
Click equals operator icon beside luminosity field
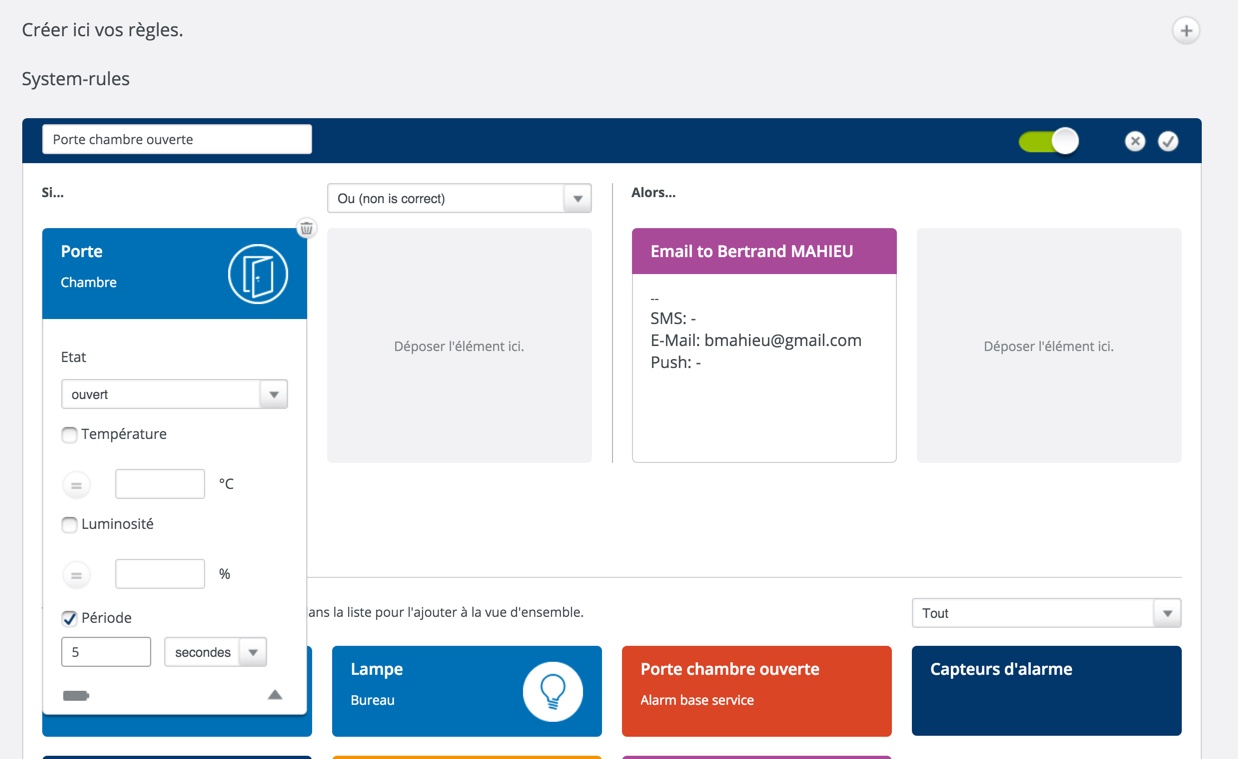coord(76,575)
